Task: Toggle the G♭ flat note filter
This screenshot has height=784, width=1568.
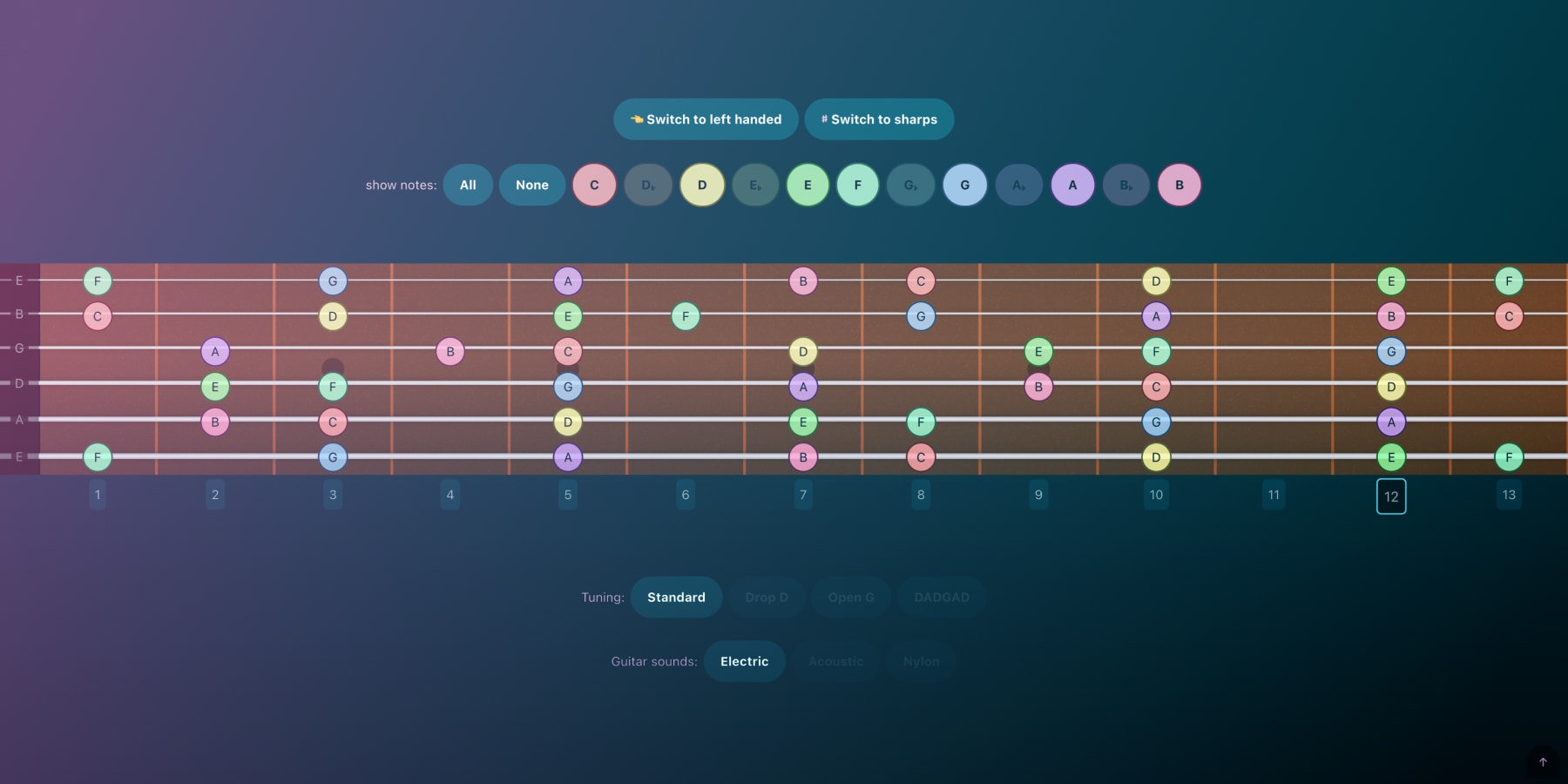Action: tap(910, 185)
